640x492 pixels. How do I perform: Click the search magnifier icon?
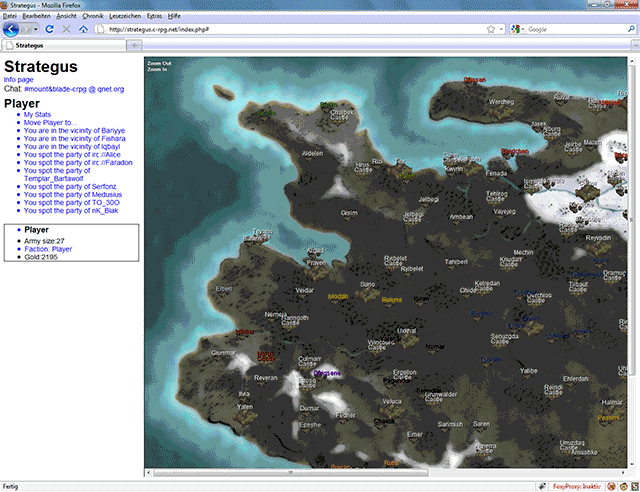click(631, 29)
